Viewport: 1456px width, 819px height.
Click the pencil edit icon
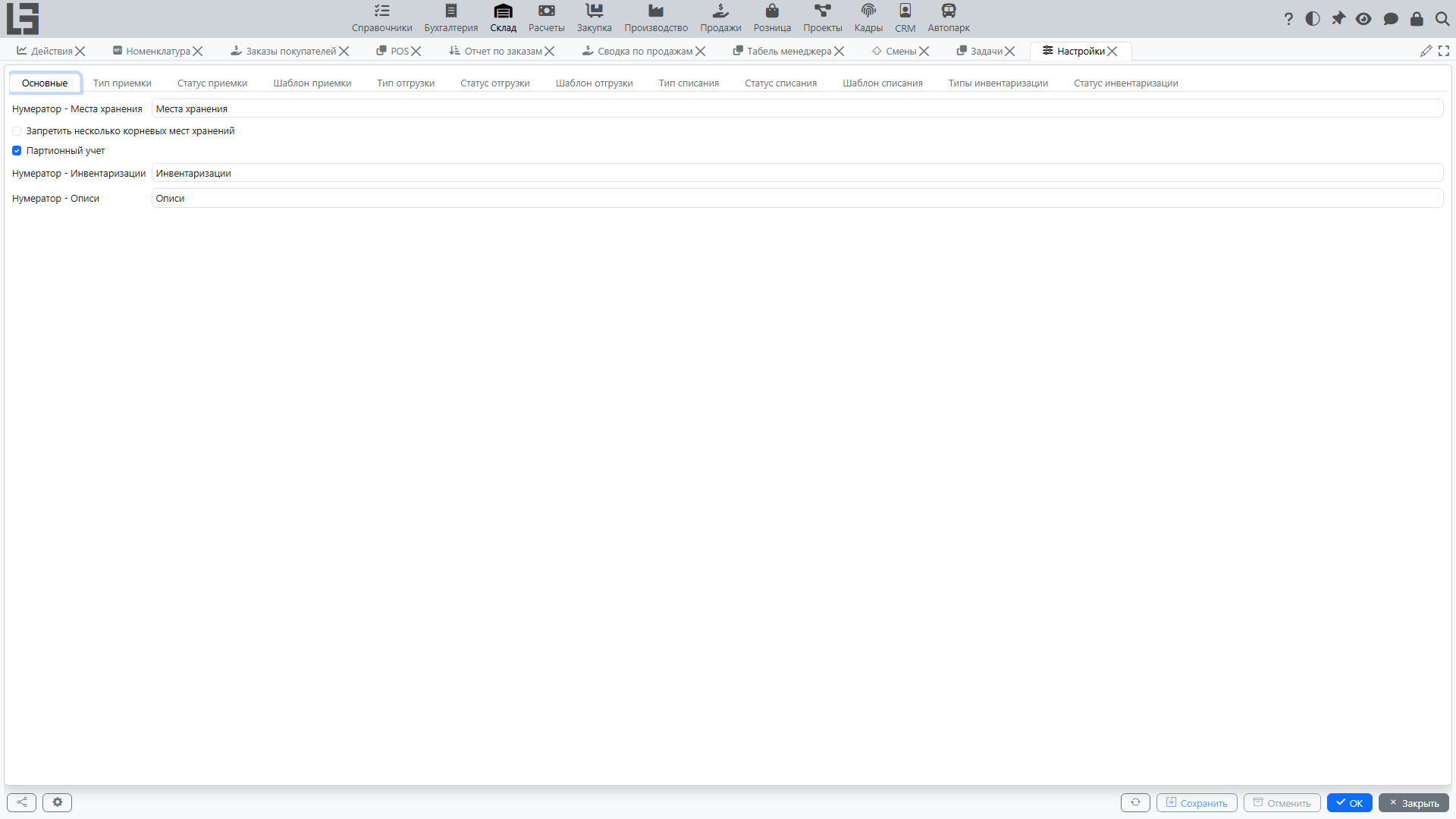coord(1426,51)
